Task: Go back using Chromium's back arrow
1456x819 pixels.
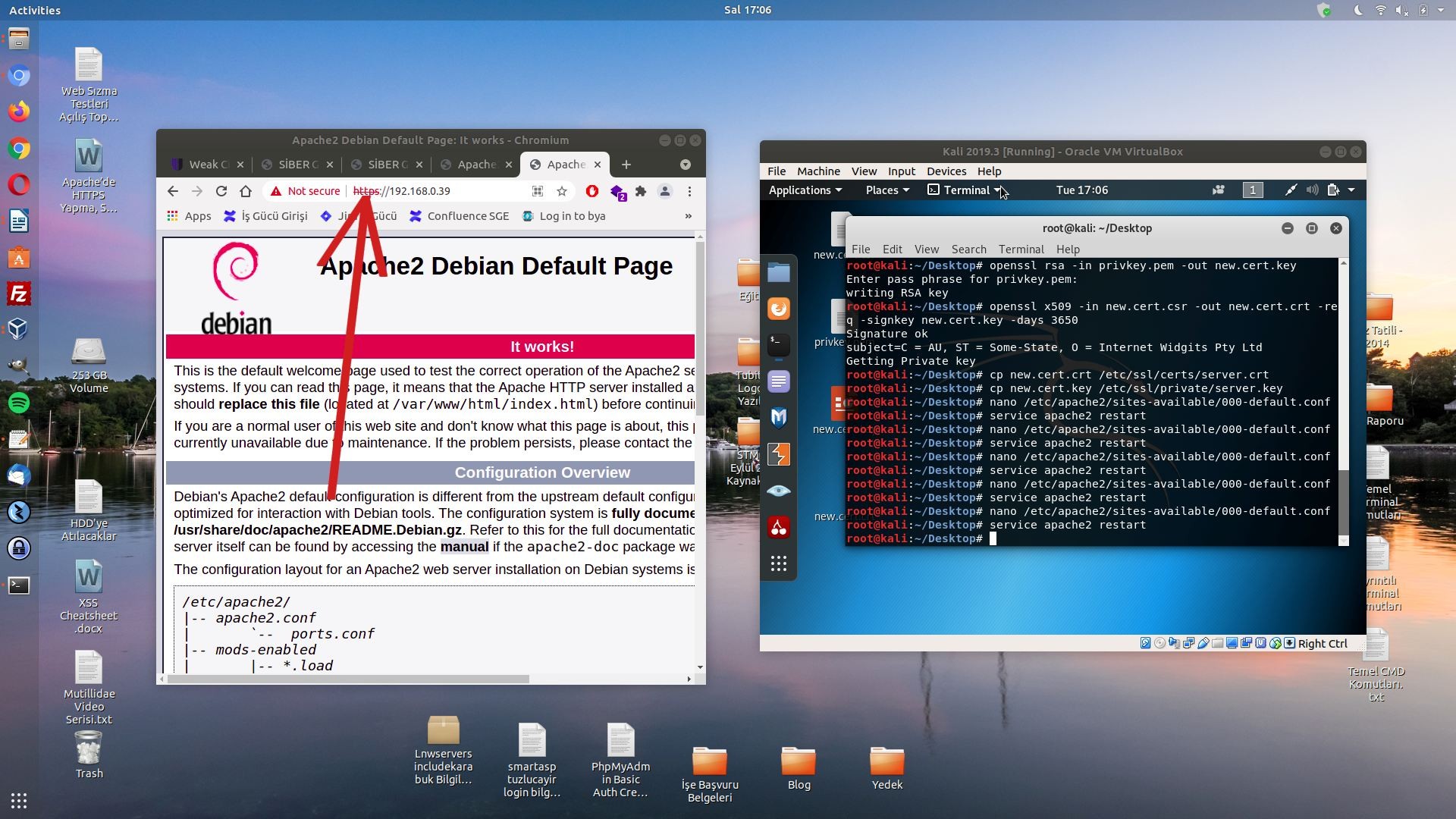Action: [x=172, y=191]
